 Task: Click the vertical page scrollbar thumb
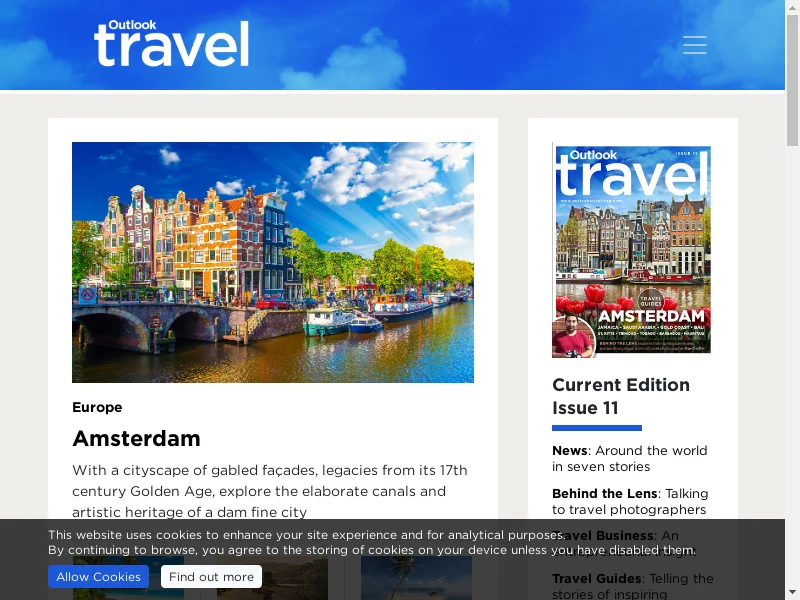coord(792,81)
